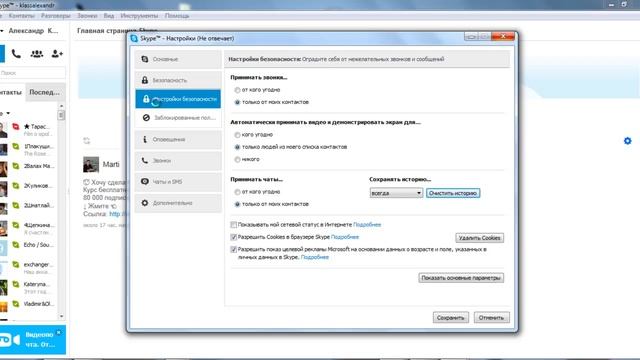Click Показать основные параметры button
This screenshot has width=640, height=360.
pos(461,278)
